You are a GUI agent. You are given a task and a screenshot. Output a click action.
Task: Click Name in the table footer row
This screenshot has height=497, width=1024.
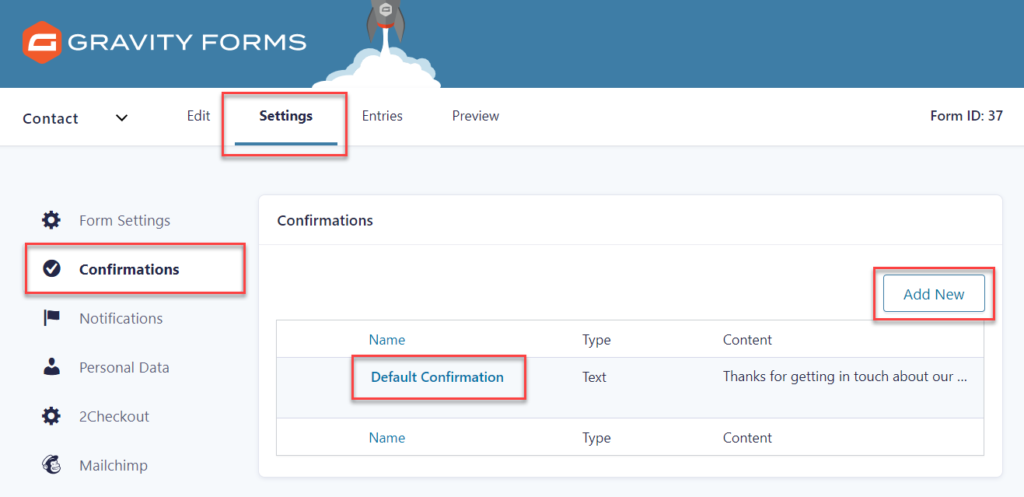click(x=387, y=438)
